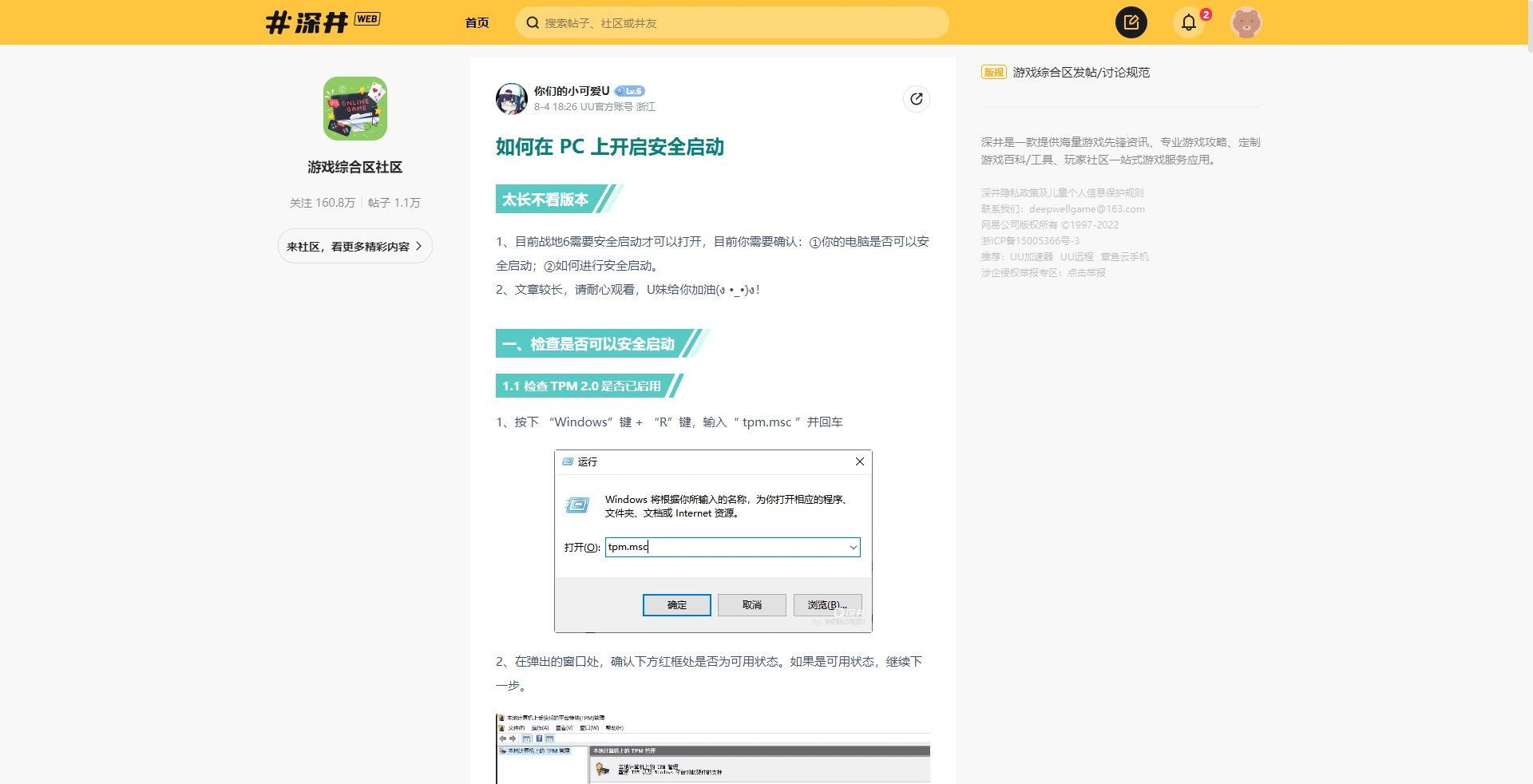Open notifications via the bell icon
The height and width of the screenshot is (784, 1533).
(1188, 22)
